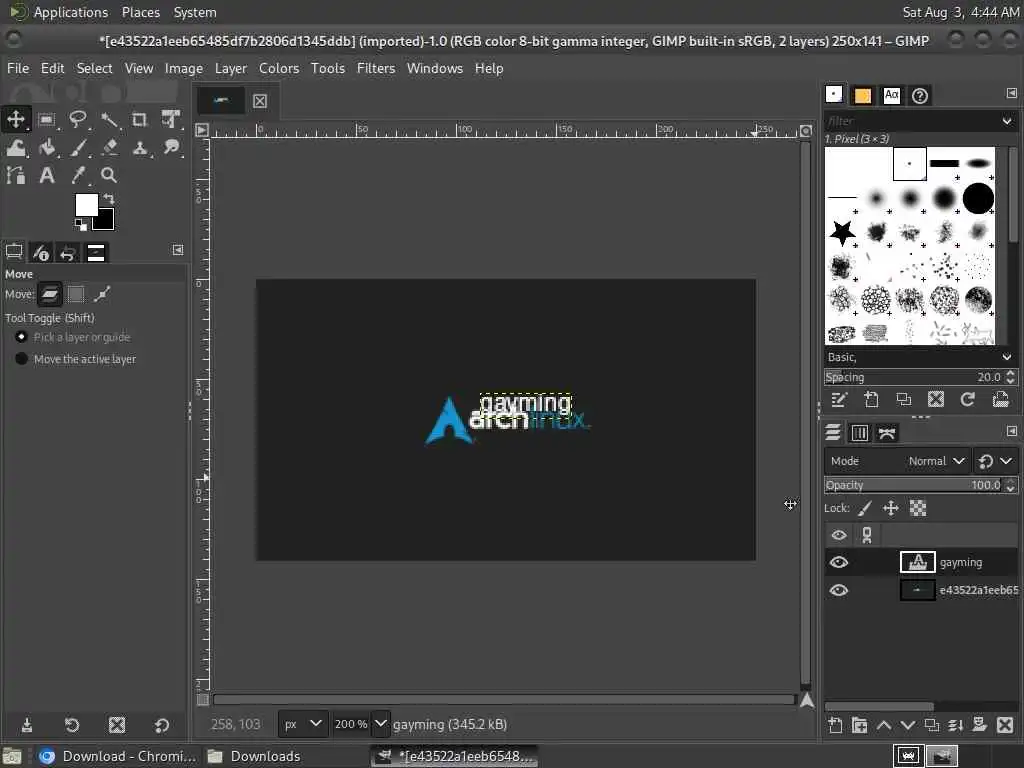Switch to Layers tab
The height and width of the screenshot is (768, 1024).
tap(833, 432)
